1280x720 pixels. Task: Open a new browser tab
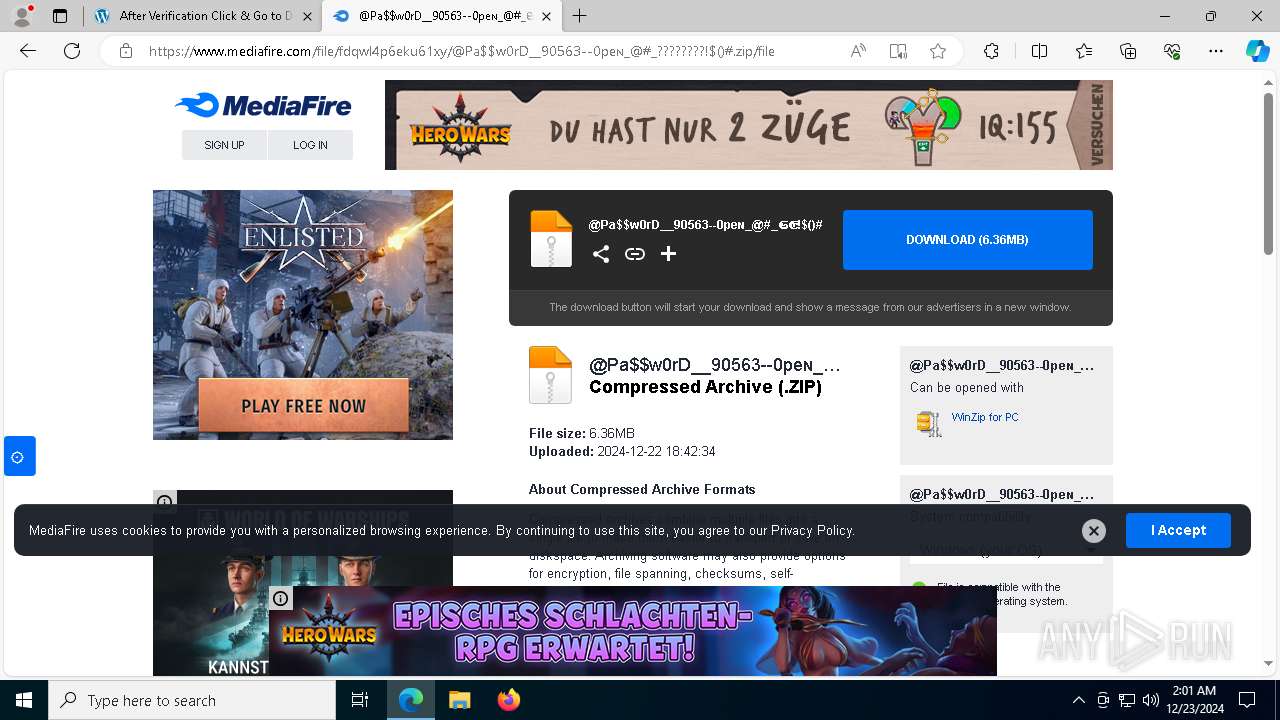pos(580,16)
